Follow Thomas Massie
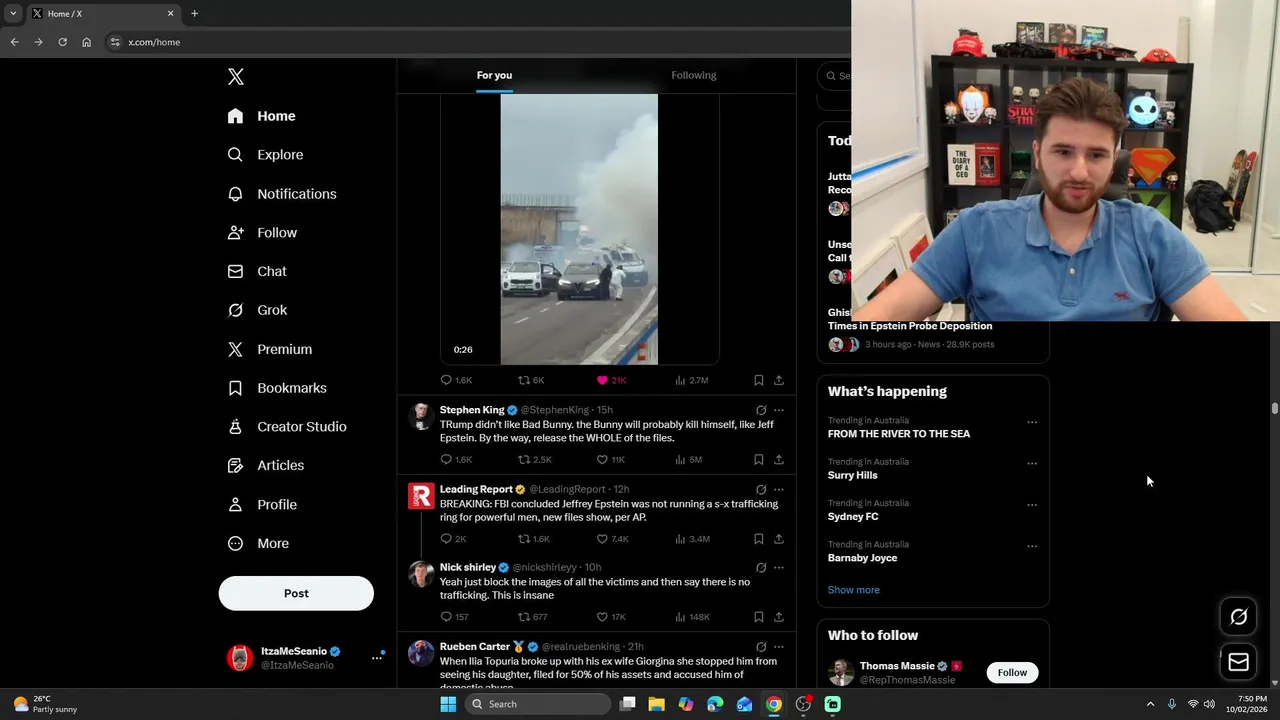Image resolution: width=1280 pixels, height=720 pixels. pyautogui.click(x=1012, y=673)
